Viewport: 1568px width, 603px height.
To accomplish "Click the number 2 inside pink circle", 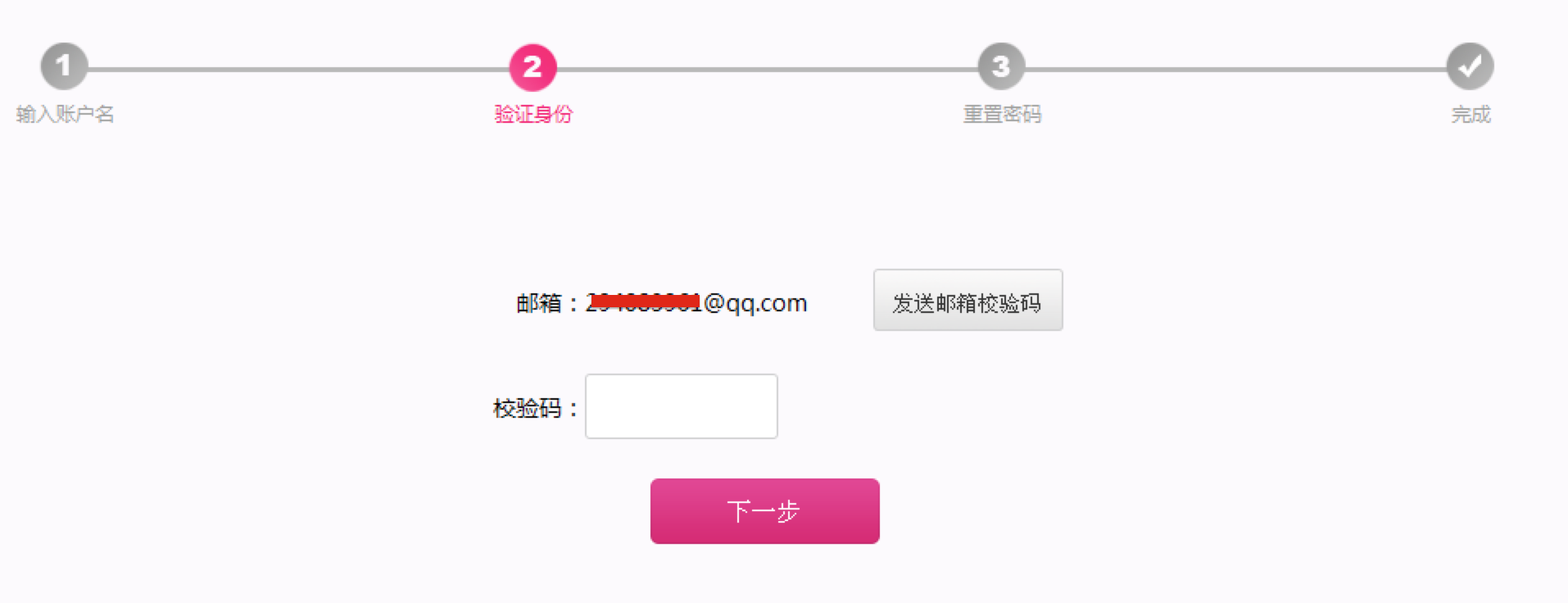I will click(x=532, y=66).
